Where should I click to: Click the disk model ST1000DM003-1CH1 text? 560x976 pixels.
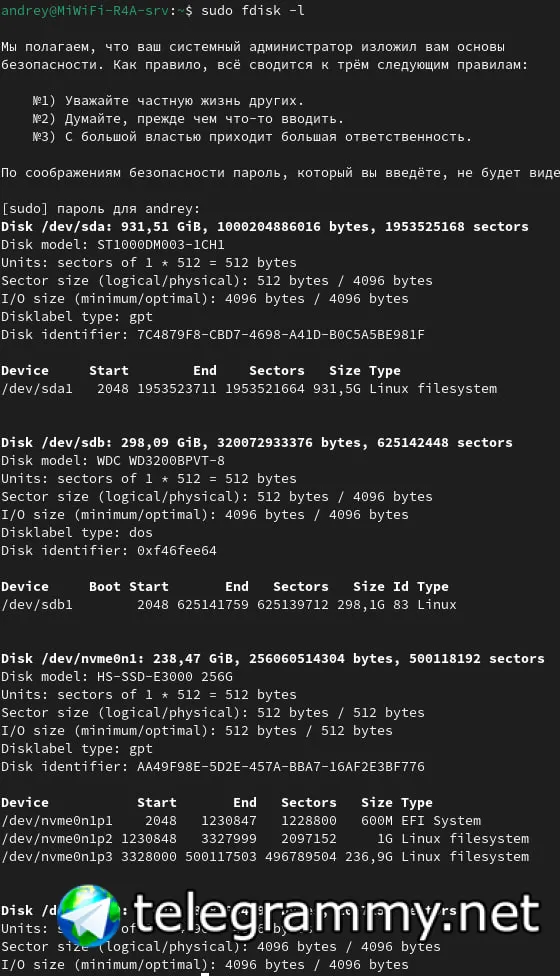click(x=161, y=245)
